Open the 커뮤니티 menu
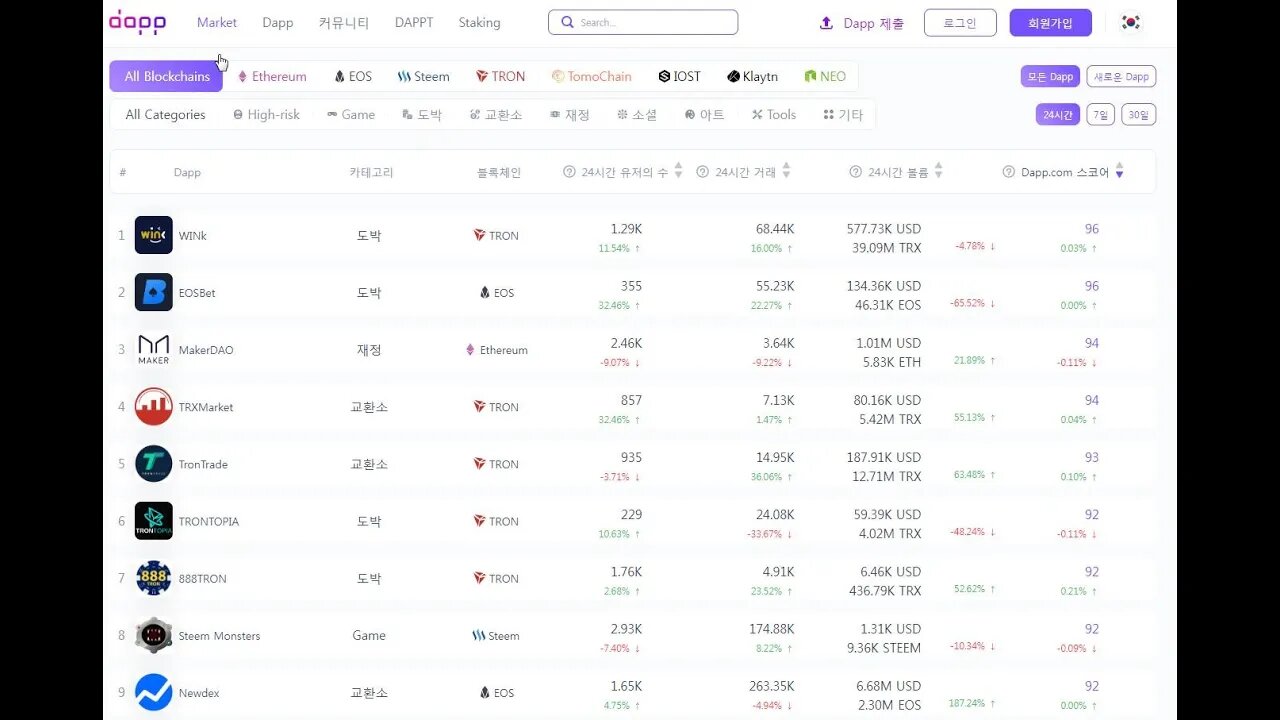Viewport: 1280px width, 720px height. (x=344, y=22)
